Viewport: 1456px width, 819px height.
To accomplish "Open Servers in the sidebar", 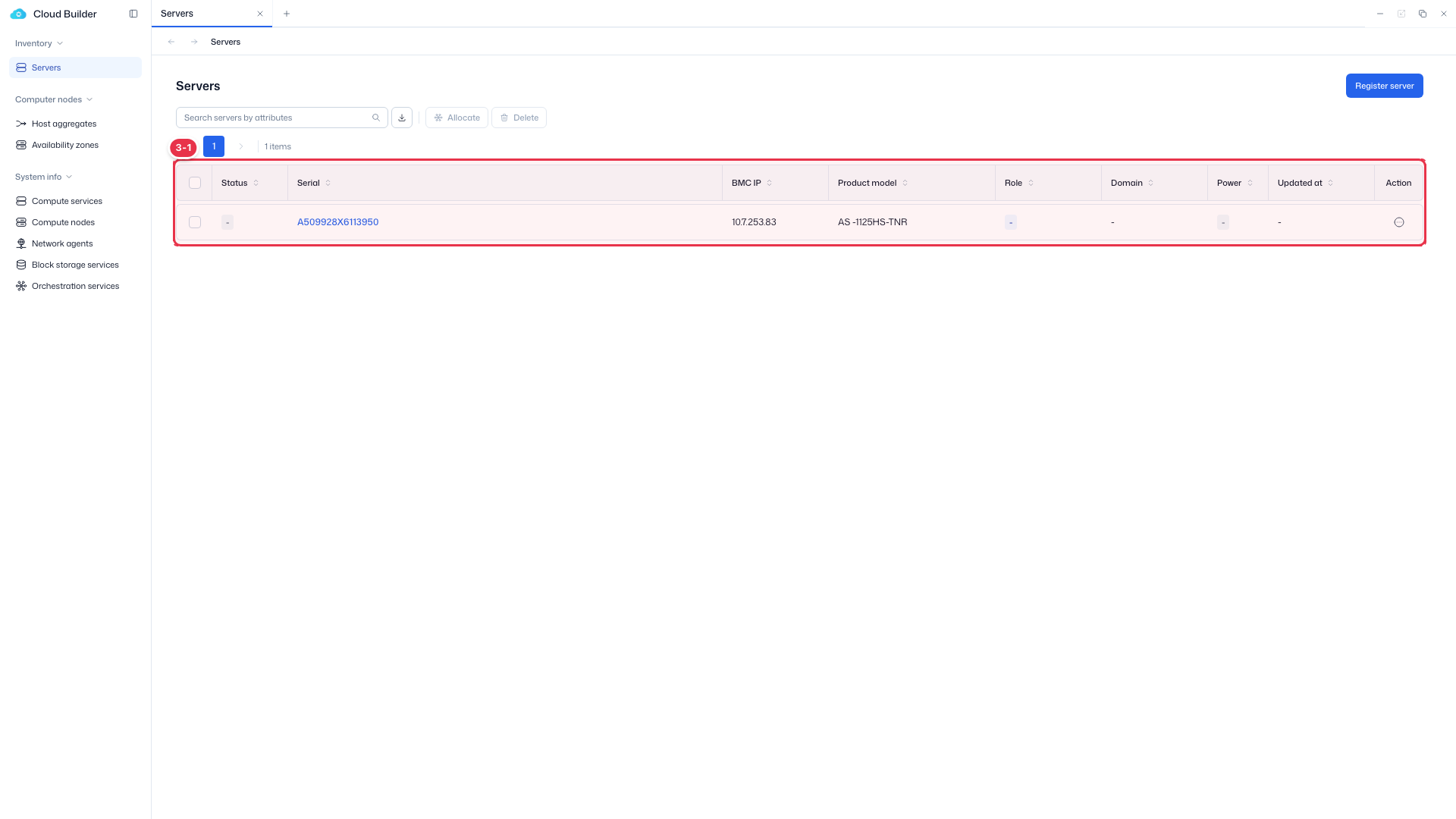I will 75,67.
